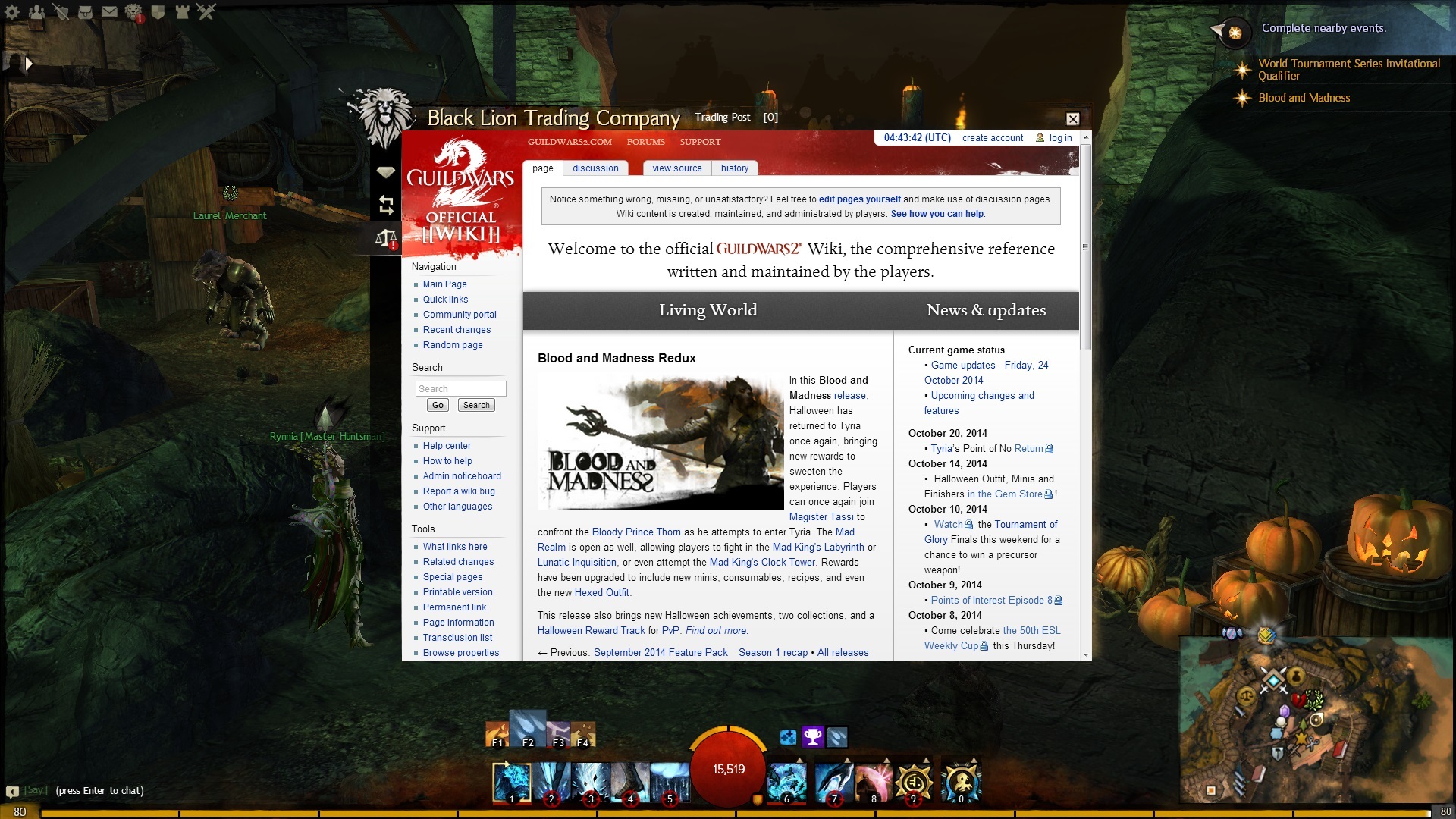Open the elite skill 0 swap arrow

(974, 759)
